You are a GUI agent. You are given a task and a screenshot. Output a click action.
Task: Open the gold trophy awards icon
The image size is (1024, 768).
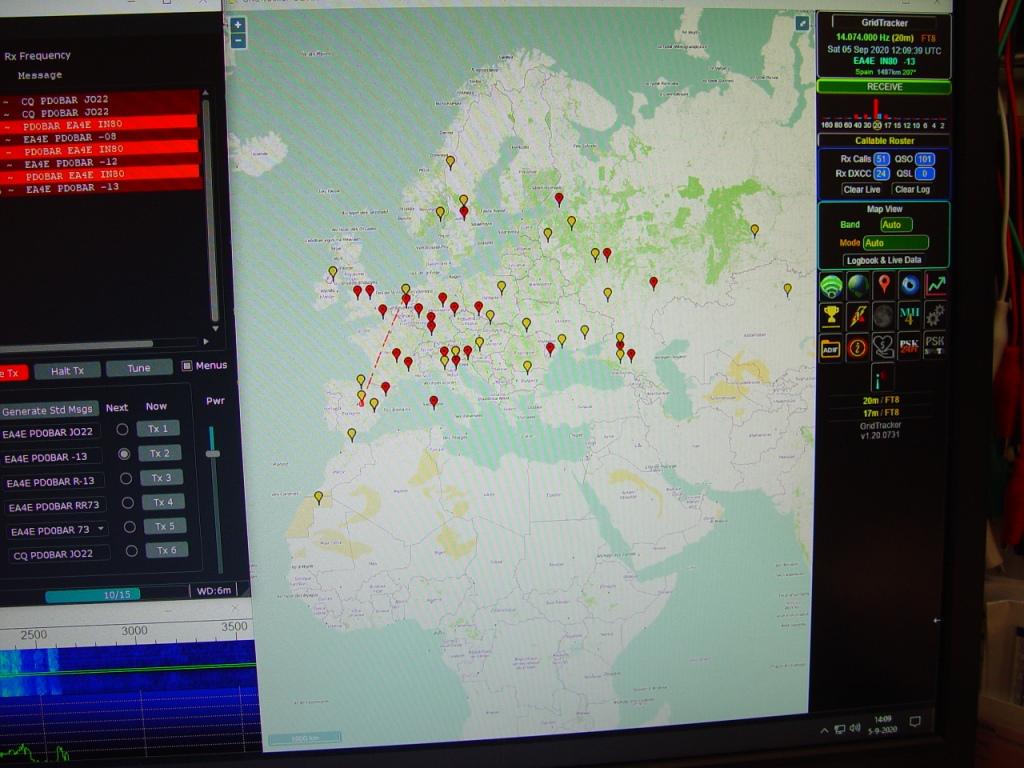click(831, 316)
